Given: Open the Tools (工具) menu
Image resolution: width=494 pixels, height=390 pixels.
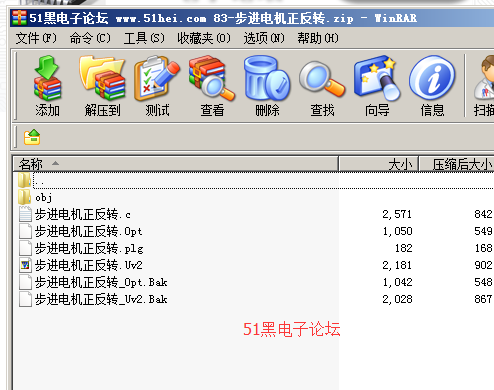Looking at the screenshot, I should point(144,38).
